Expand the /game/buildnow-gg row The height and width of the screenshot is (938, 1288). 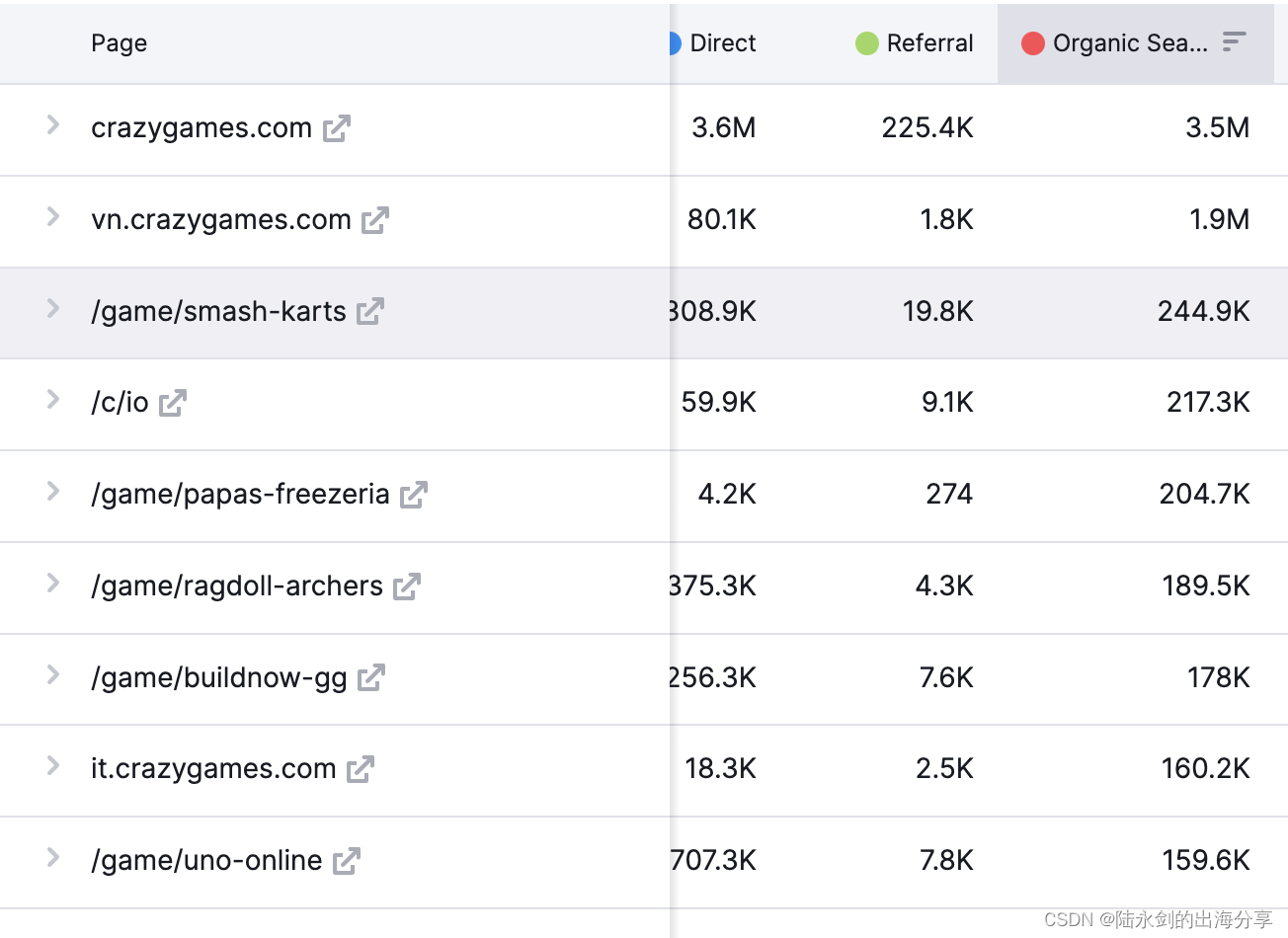coord(53,675)
